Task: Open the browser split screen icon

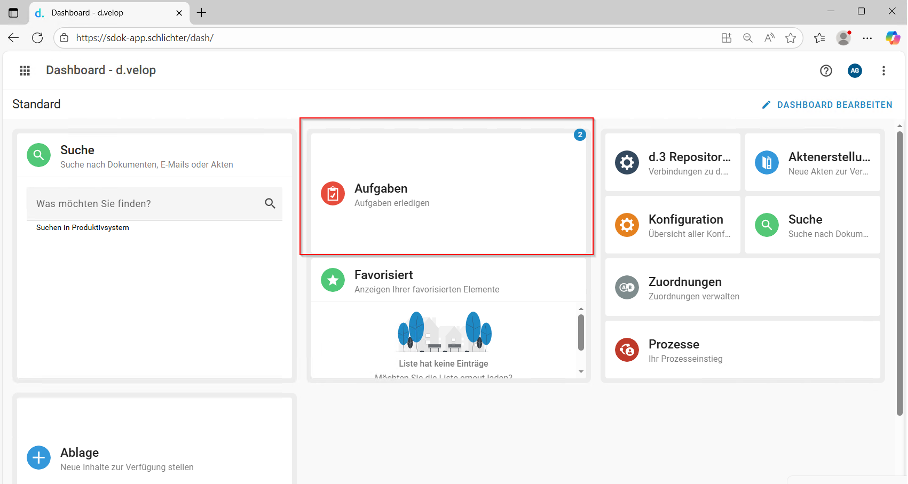Action: click(x=726, y=38)
